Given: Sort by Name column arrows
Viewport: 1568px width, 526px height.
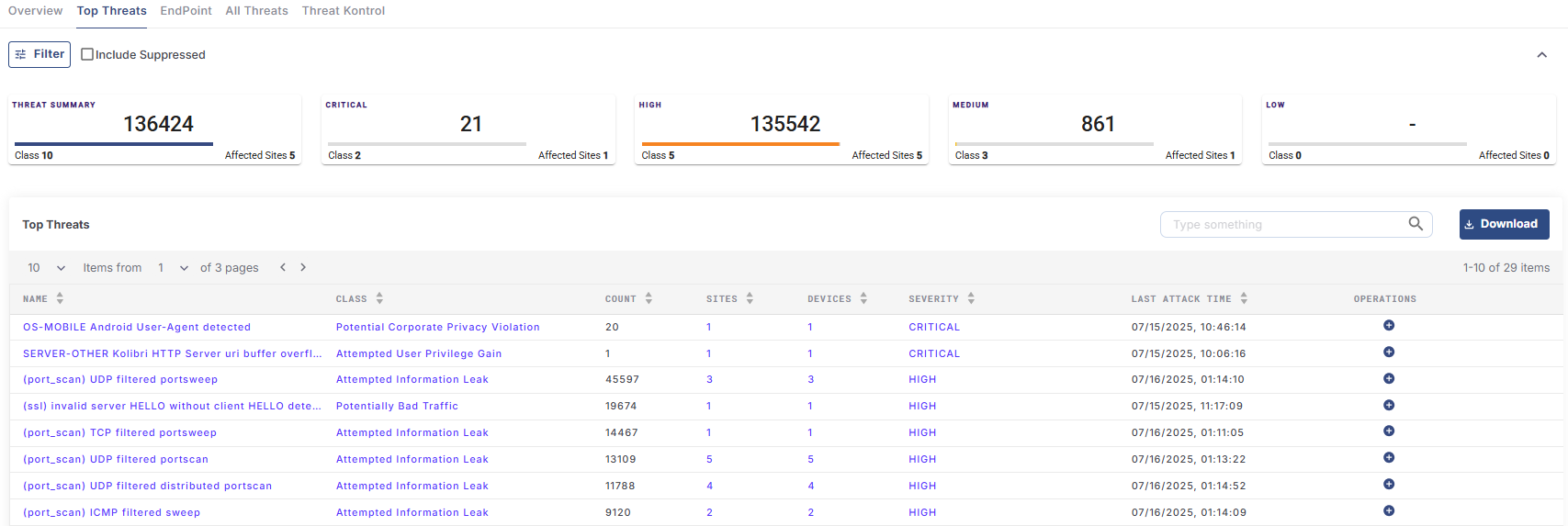Looking at the screenshot, I should tap(60, 298).
